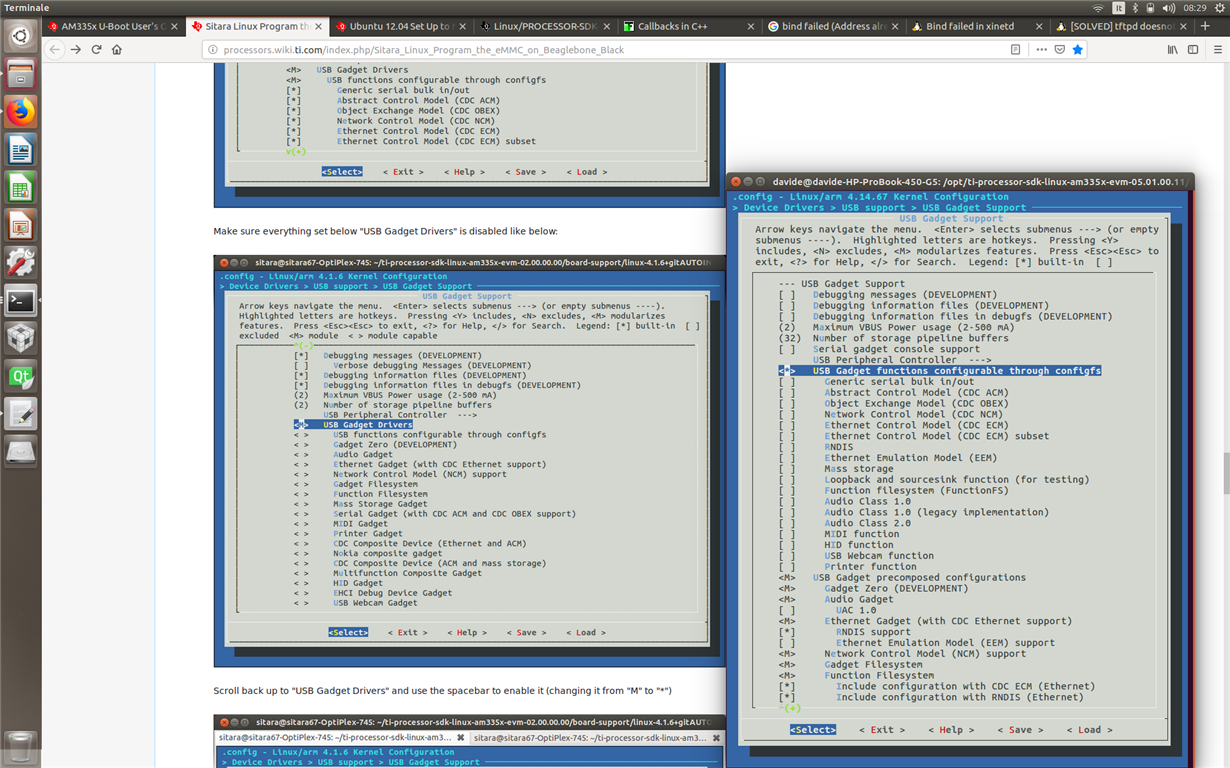Save page to Pocket
Viewport: 1230px width, 768px height.
click(1059, 49)
